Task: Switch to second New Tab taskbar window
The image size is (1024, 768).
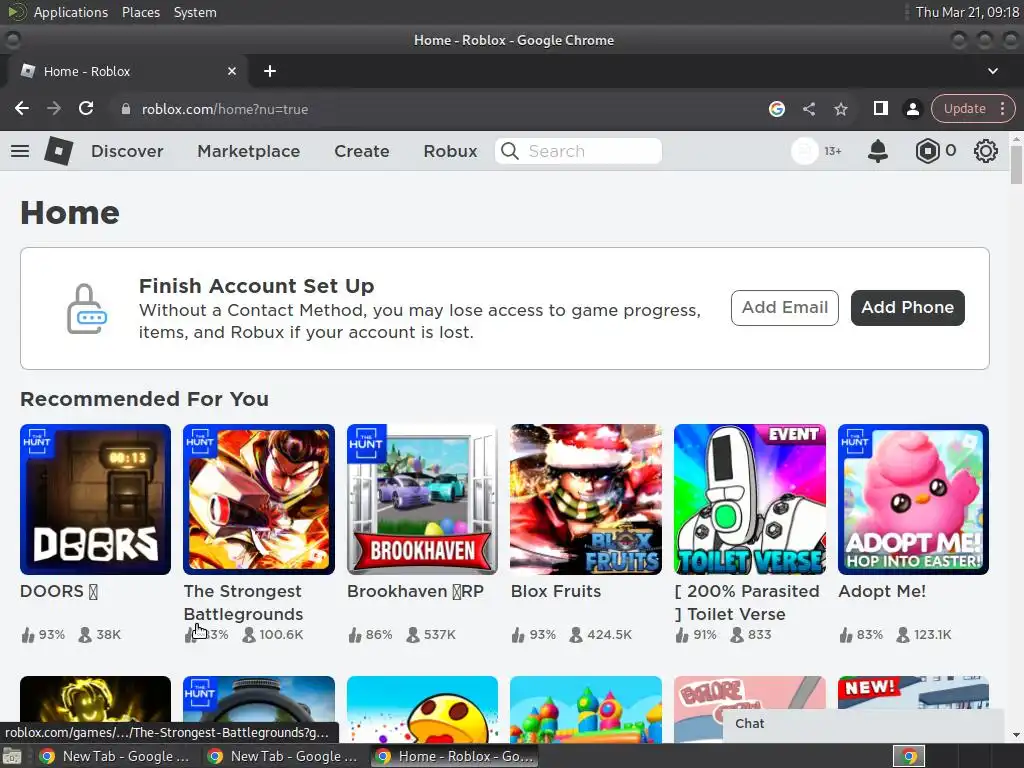Action: 282,757
